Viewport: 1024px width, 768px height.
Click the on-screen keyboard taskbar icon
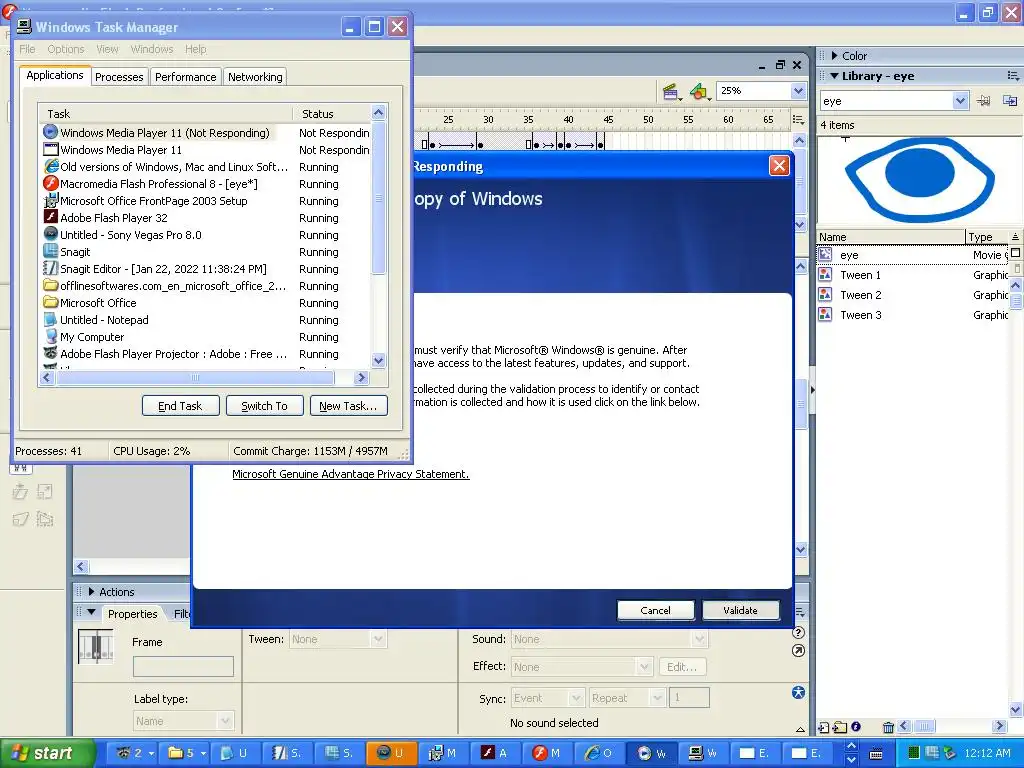click(x=876, y=754)
